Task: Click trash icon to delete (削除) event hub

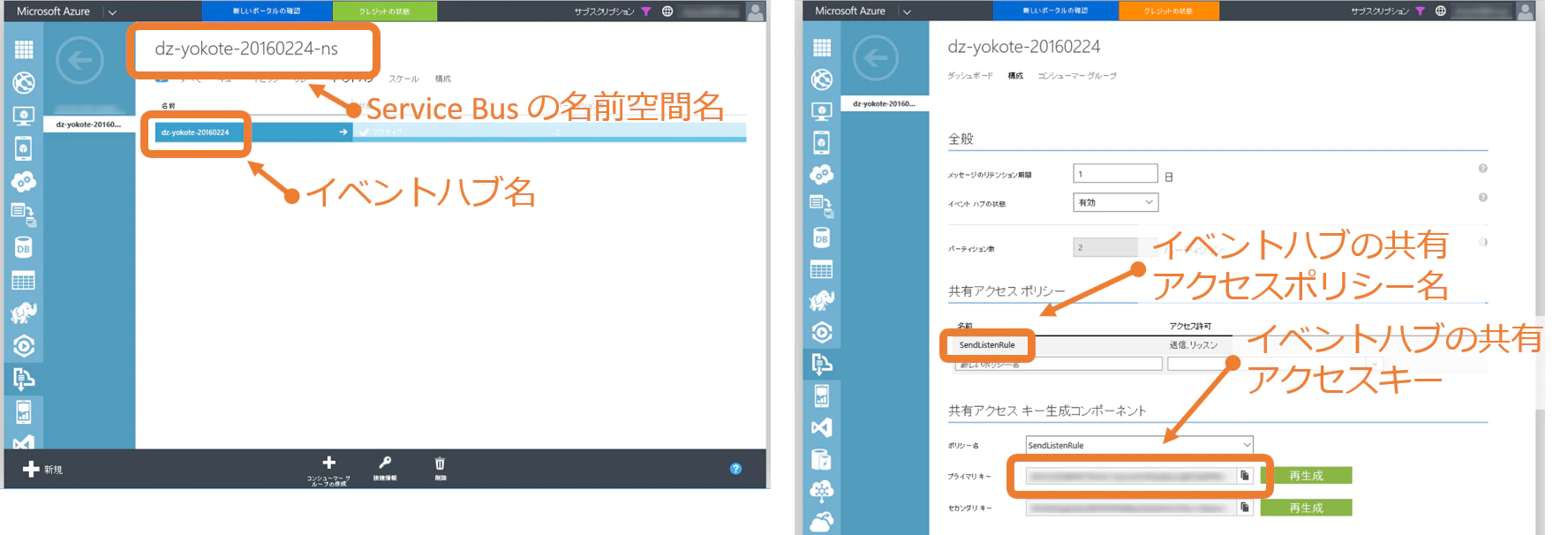Action: click(440, 463)
